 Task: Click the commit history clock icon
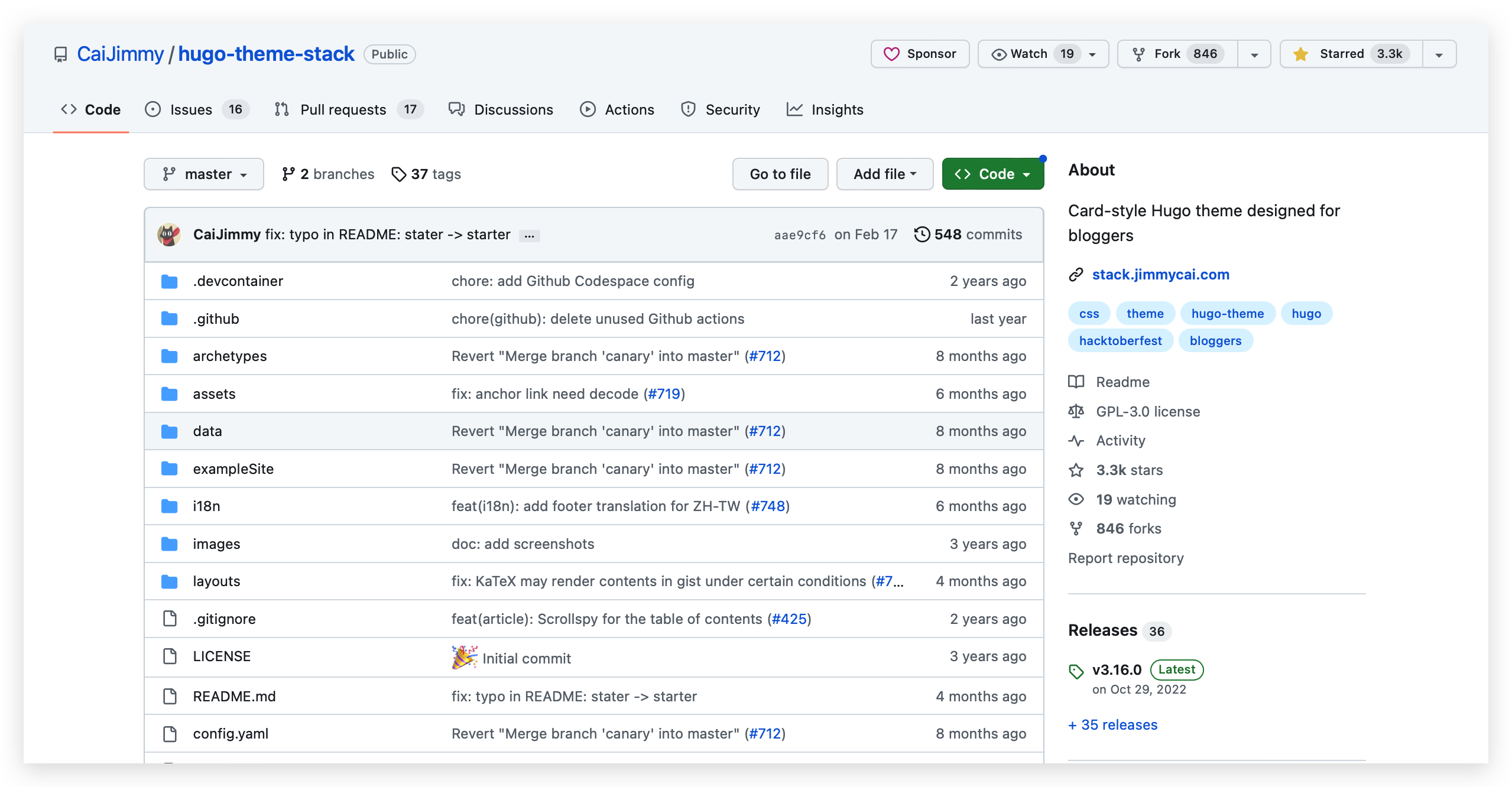point(922,235)
